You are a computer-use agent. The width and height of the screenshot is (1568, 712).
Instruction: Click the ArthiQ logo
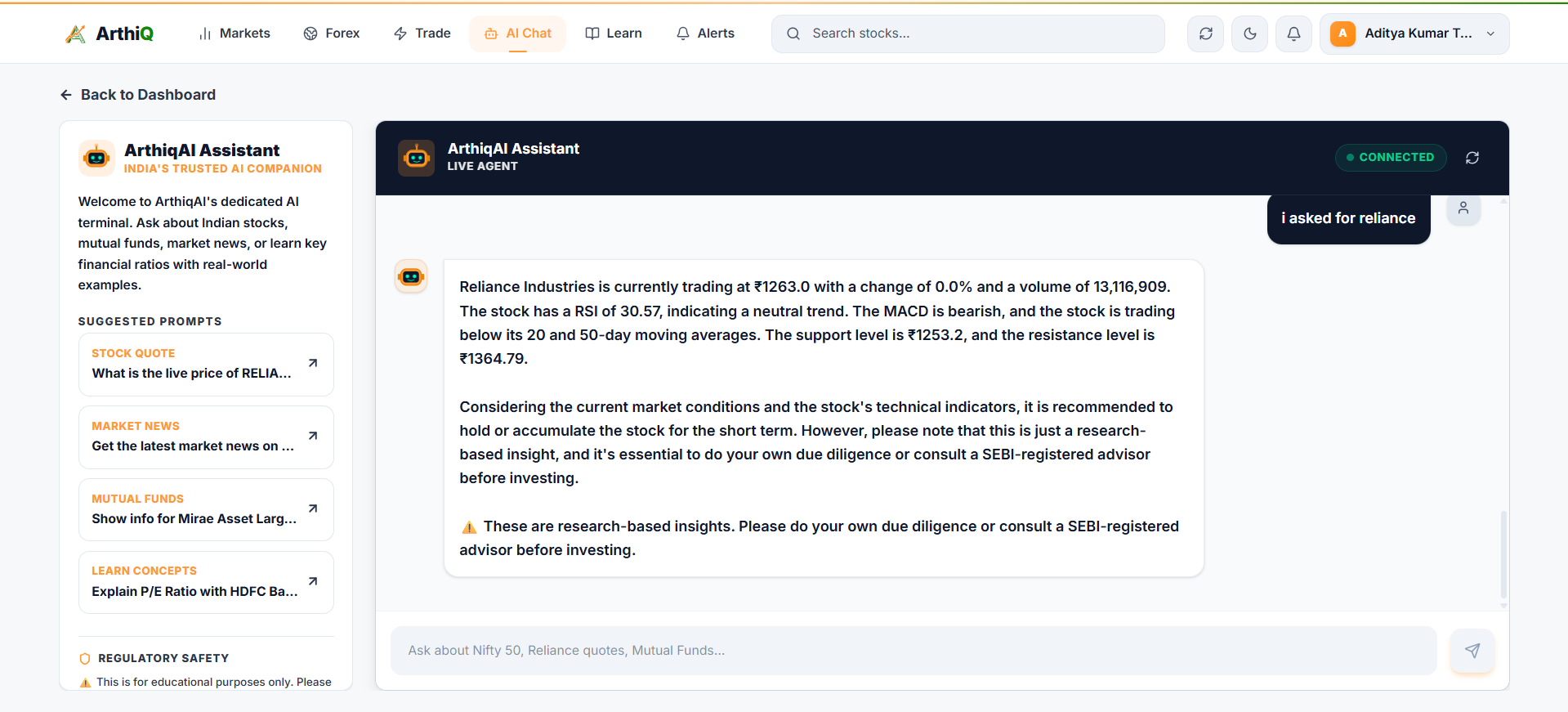point(109,34)
